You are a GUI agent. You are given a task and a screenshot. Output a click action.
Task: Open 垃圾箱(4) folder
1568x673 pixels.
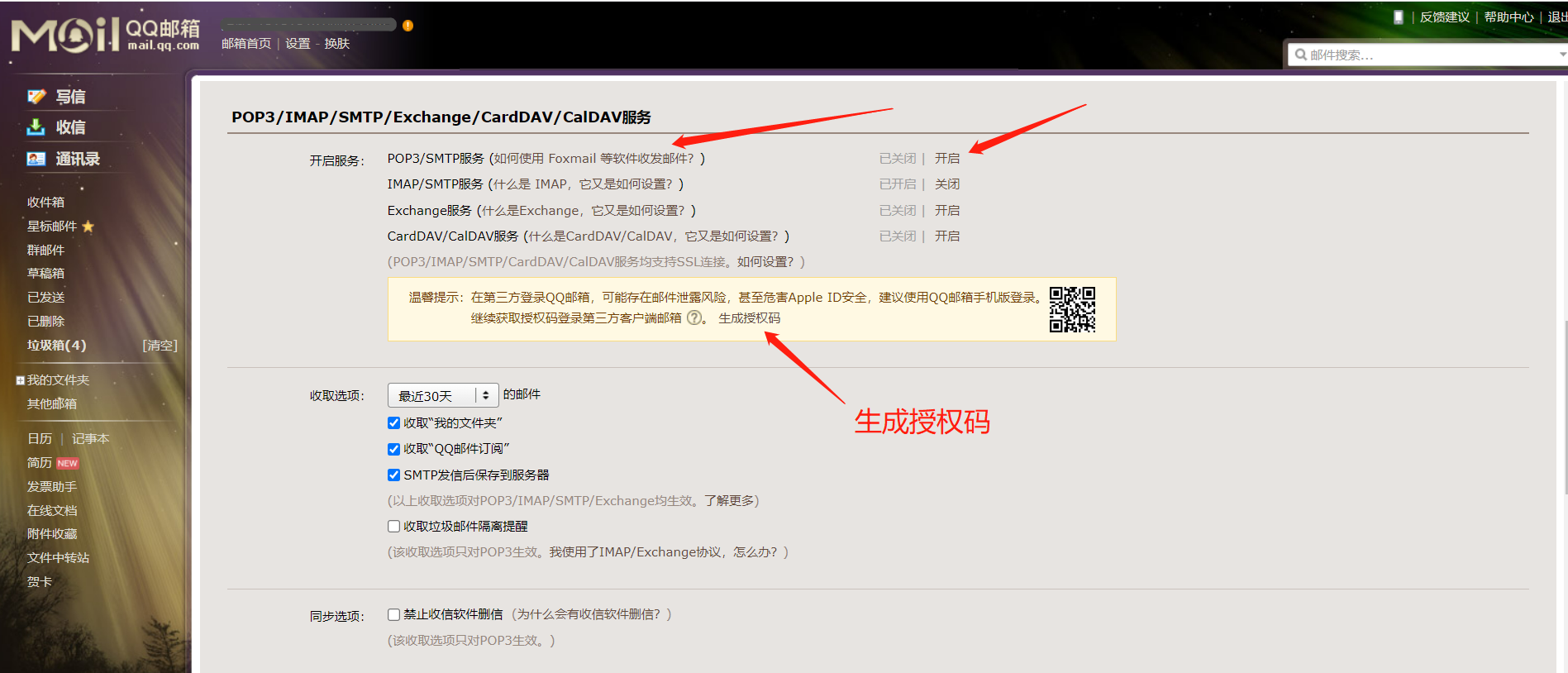coord(56,346)
